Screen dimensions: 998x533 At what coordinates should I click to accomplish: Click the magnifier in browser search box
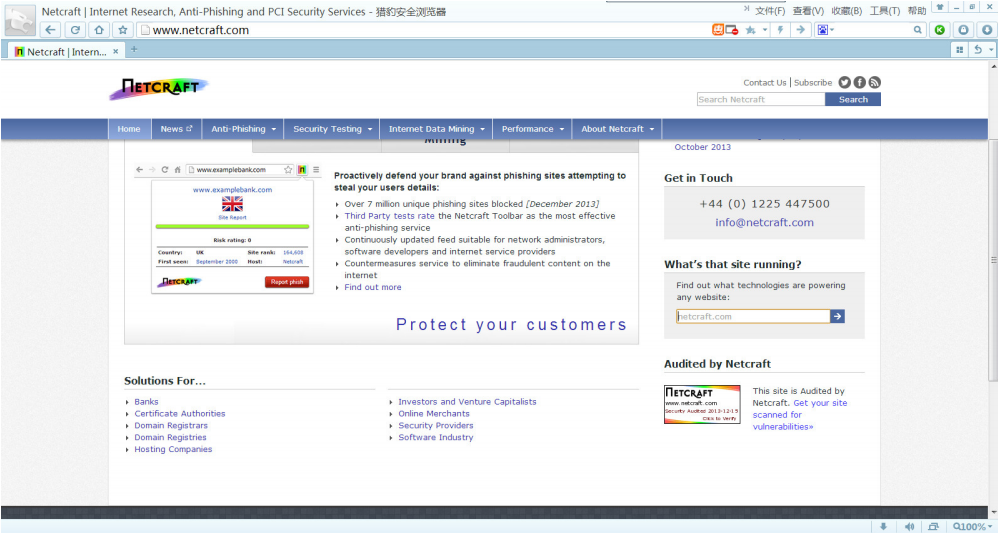[x=917, y=30]
